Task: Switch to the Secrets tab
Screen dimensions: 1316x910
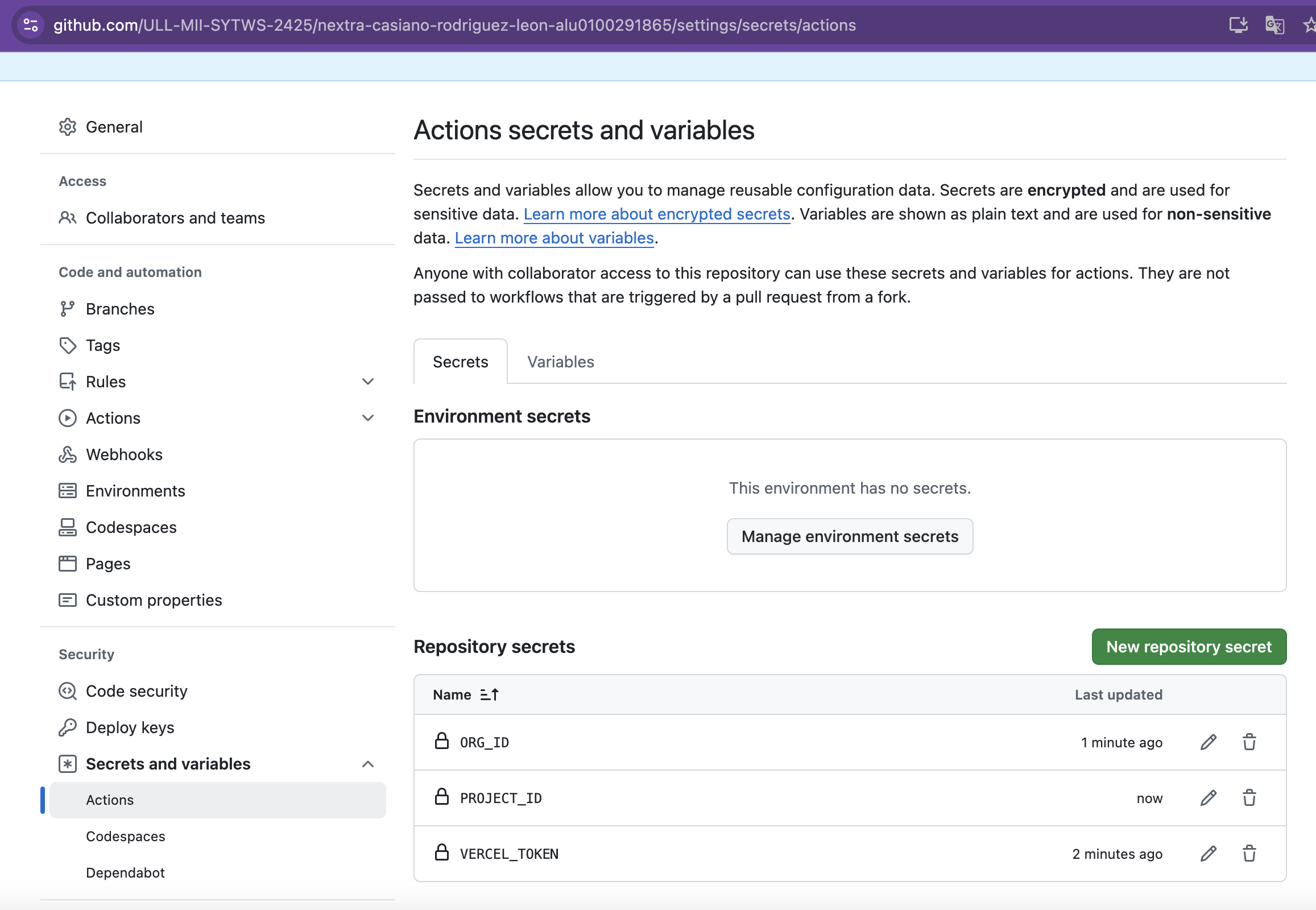Action: pos(460,362)
